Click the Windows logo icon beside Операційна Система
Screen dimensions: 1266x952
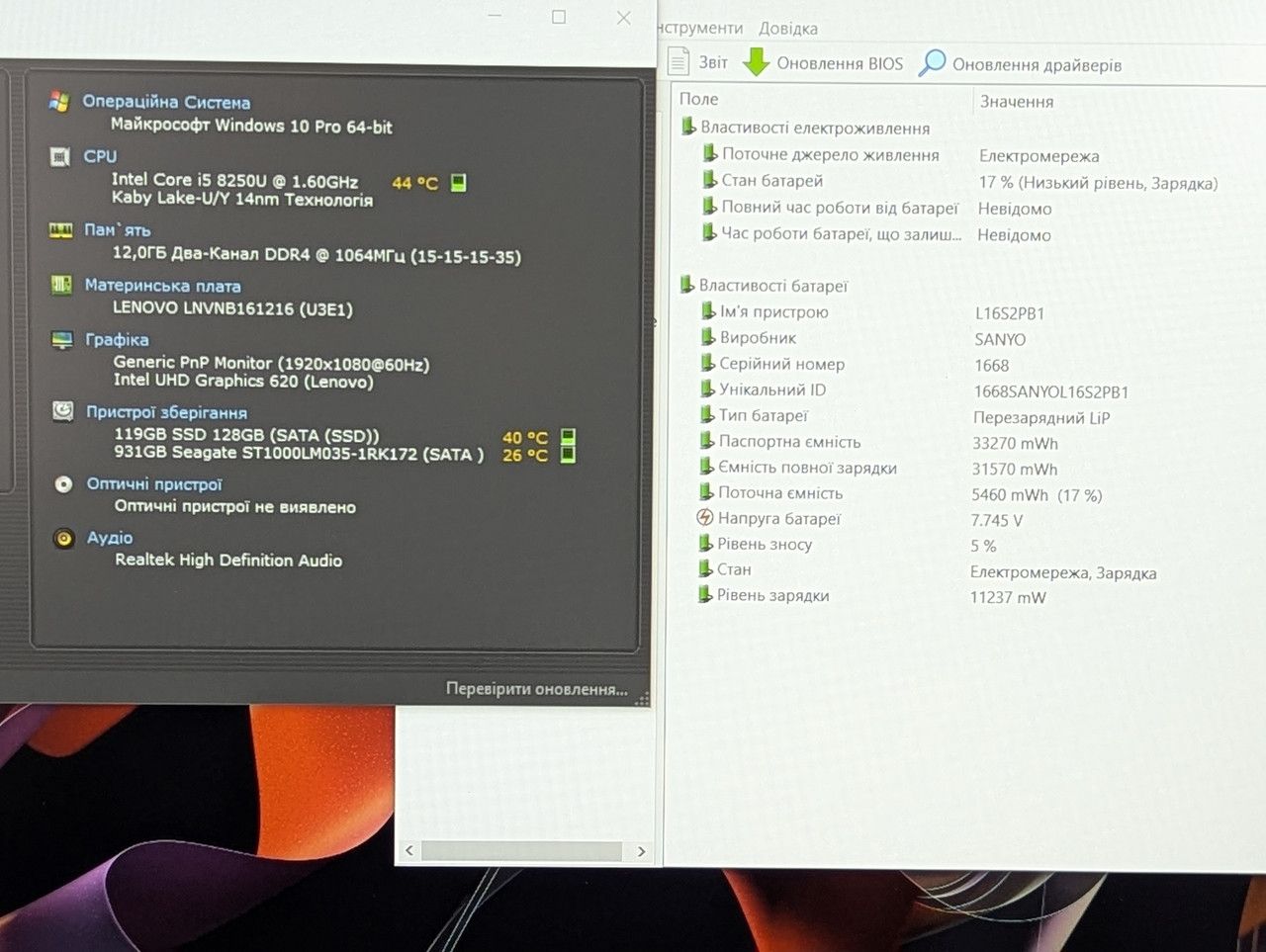coord(59,101)
